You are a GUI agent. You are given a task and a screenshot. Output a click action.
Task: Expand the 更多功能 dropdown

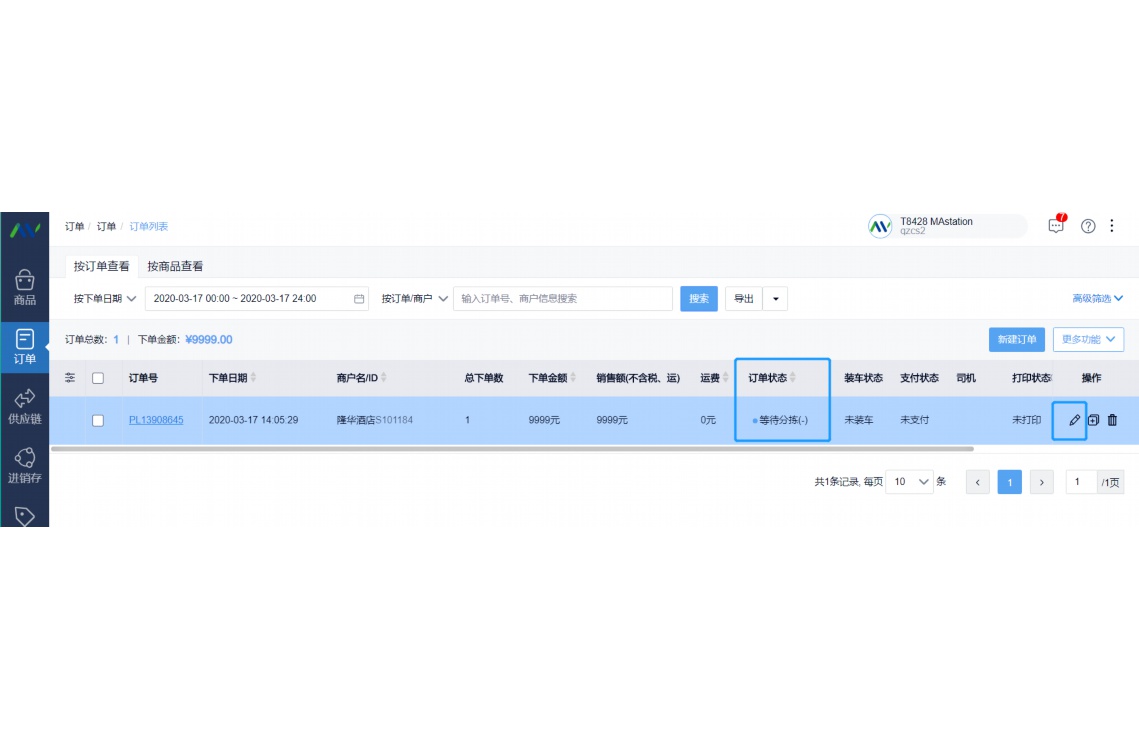[1088, 339]
